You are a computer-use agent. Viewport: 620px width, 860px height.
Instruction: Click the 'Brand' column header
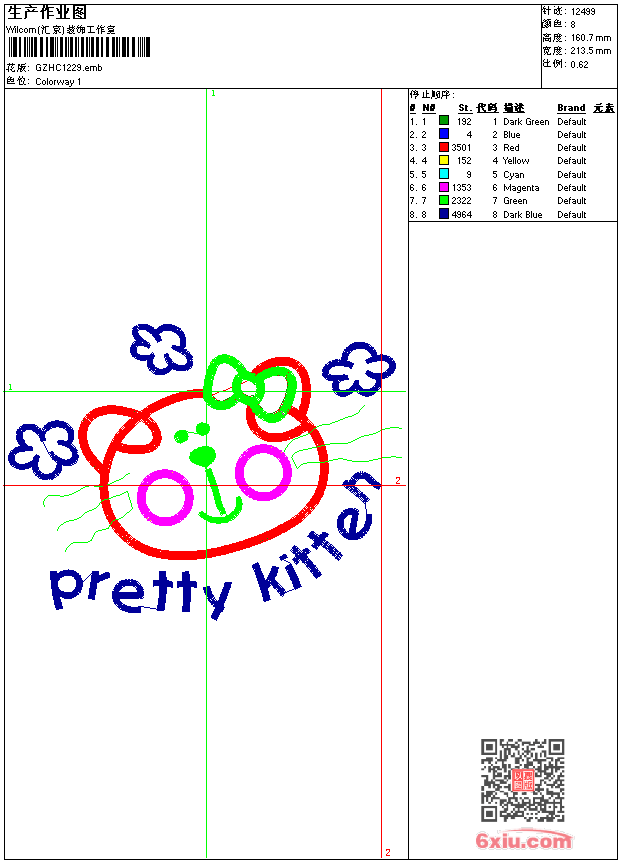[571, 108]
